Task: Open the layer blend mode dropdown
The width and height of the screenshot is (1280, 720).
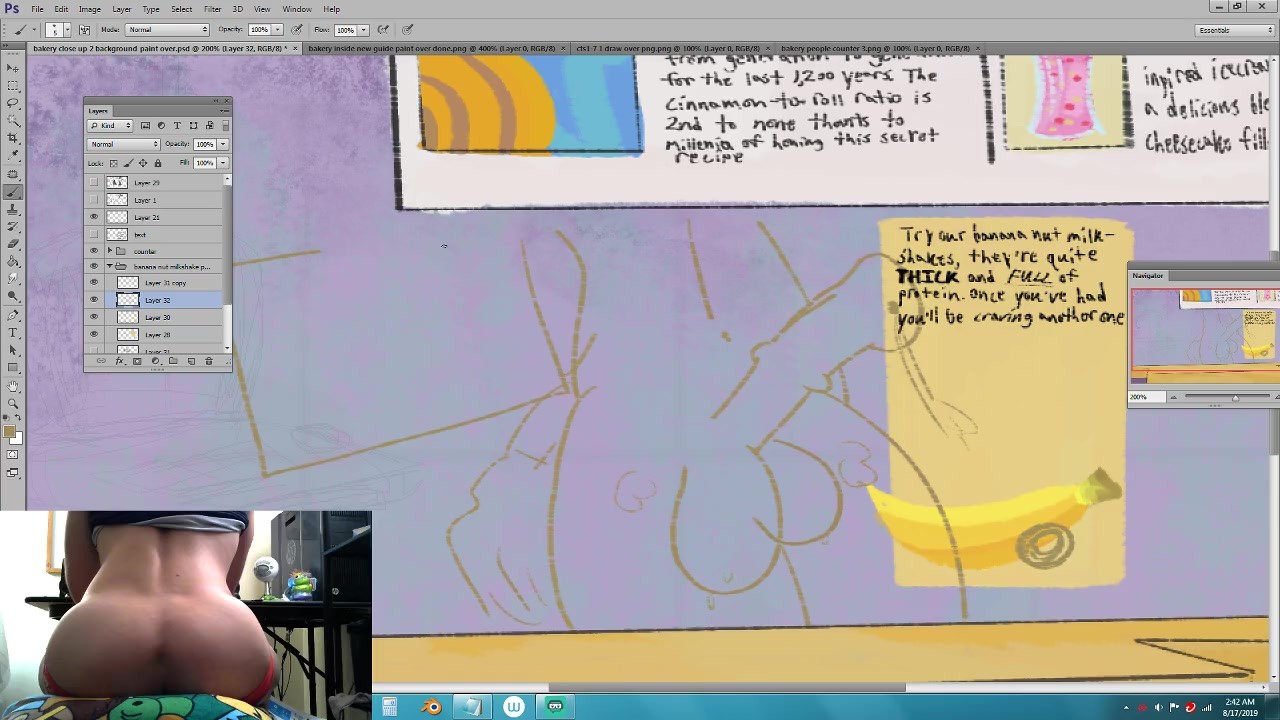Action: [x=124, y=144]
